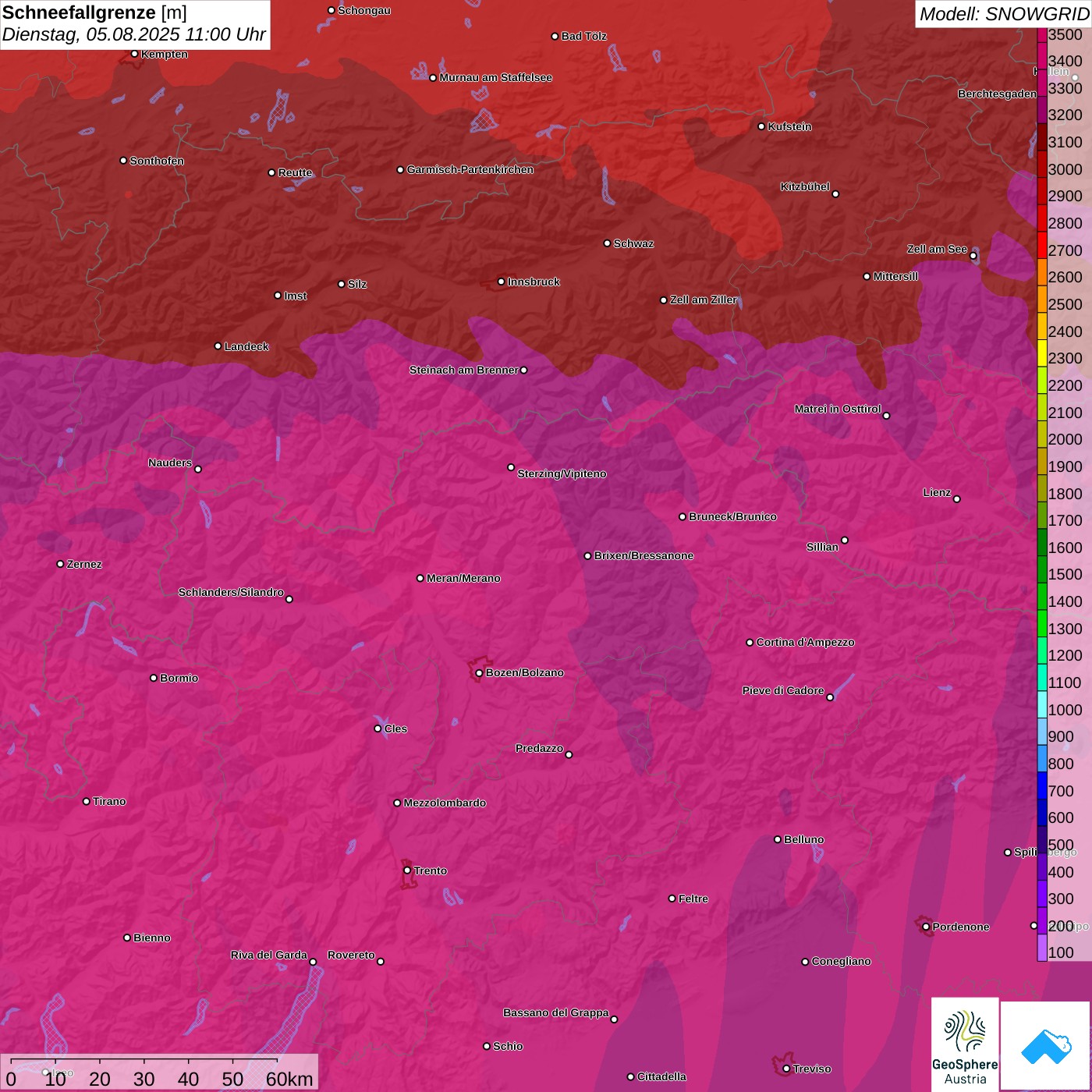1092x1092 pixels.
Task: Click the Treviso city marker dot
Action: (787, 1069)
